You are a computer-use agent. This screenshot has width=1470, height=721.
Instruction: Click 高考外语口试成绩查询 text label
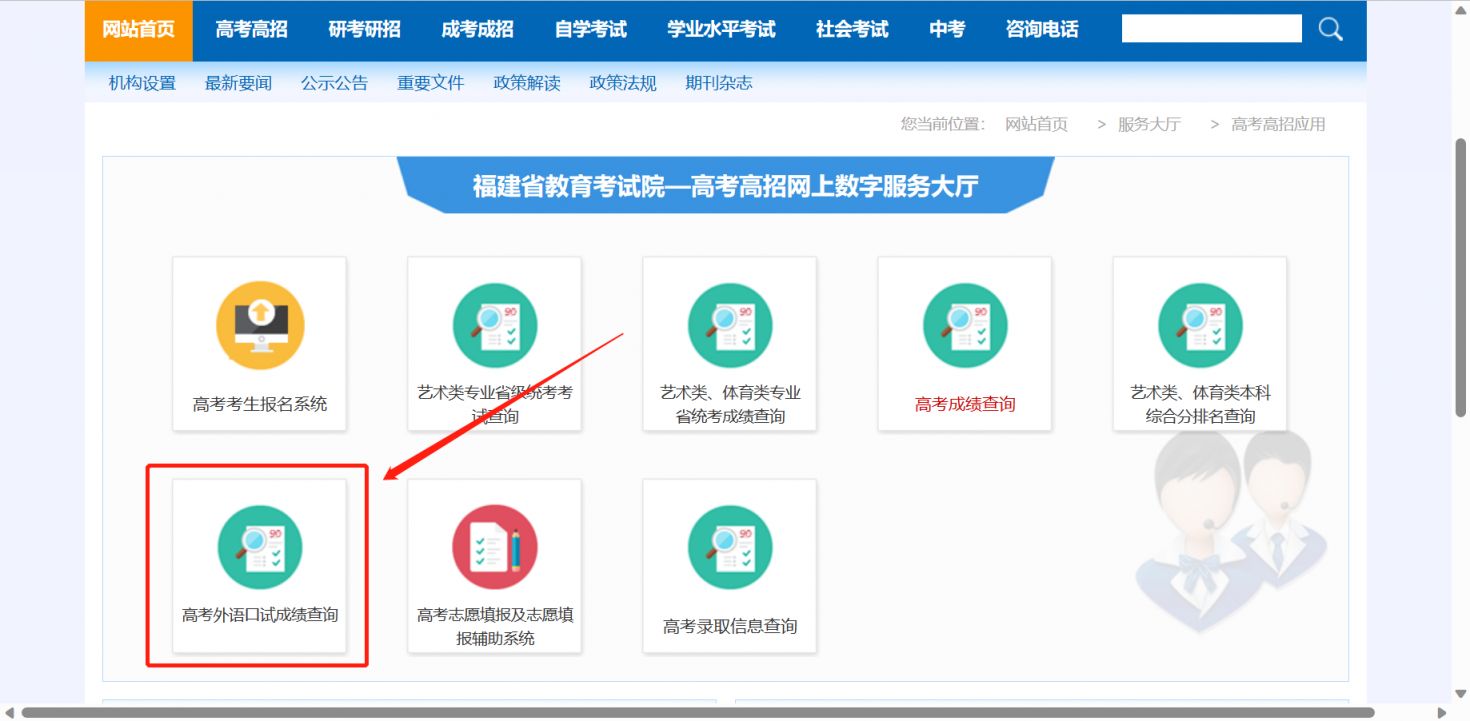coord(260,615)
